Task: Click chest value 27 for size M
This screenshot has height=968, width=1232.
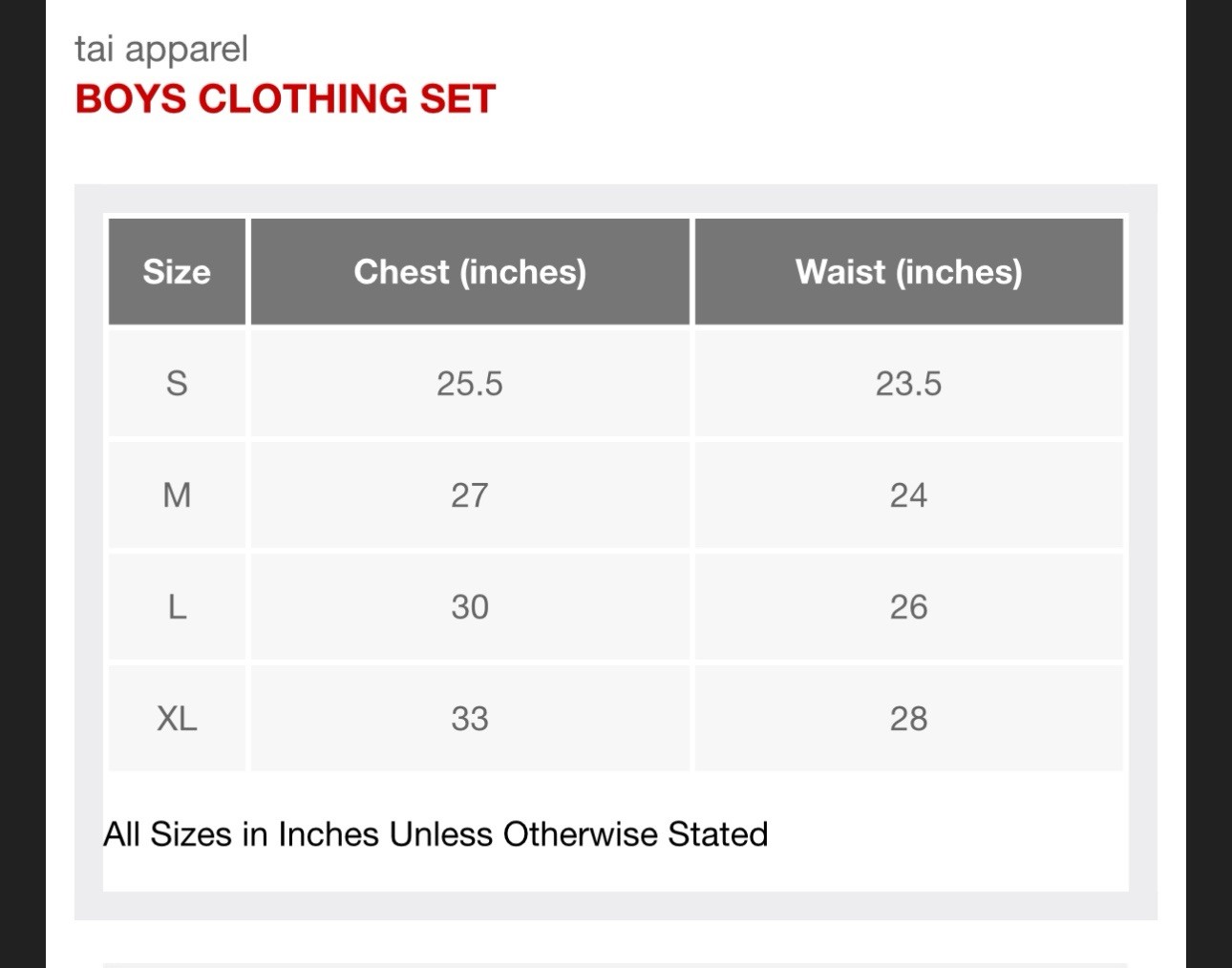Action: click(x=470, y=495)
